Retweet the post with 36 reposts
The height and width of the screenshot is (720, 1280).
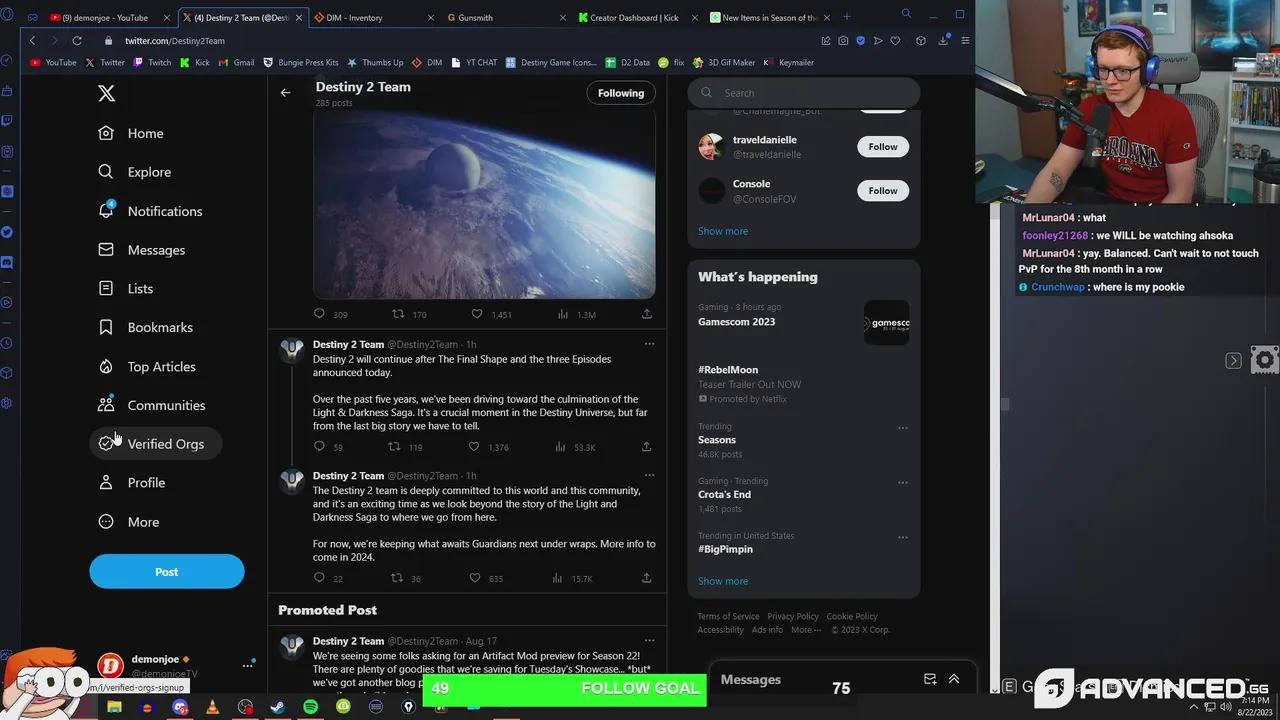coord(396,578)
